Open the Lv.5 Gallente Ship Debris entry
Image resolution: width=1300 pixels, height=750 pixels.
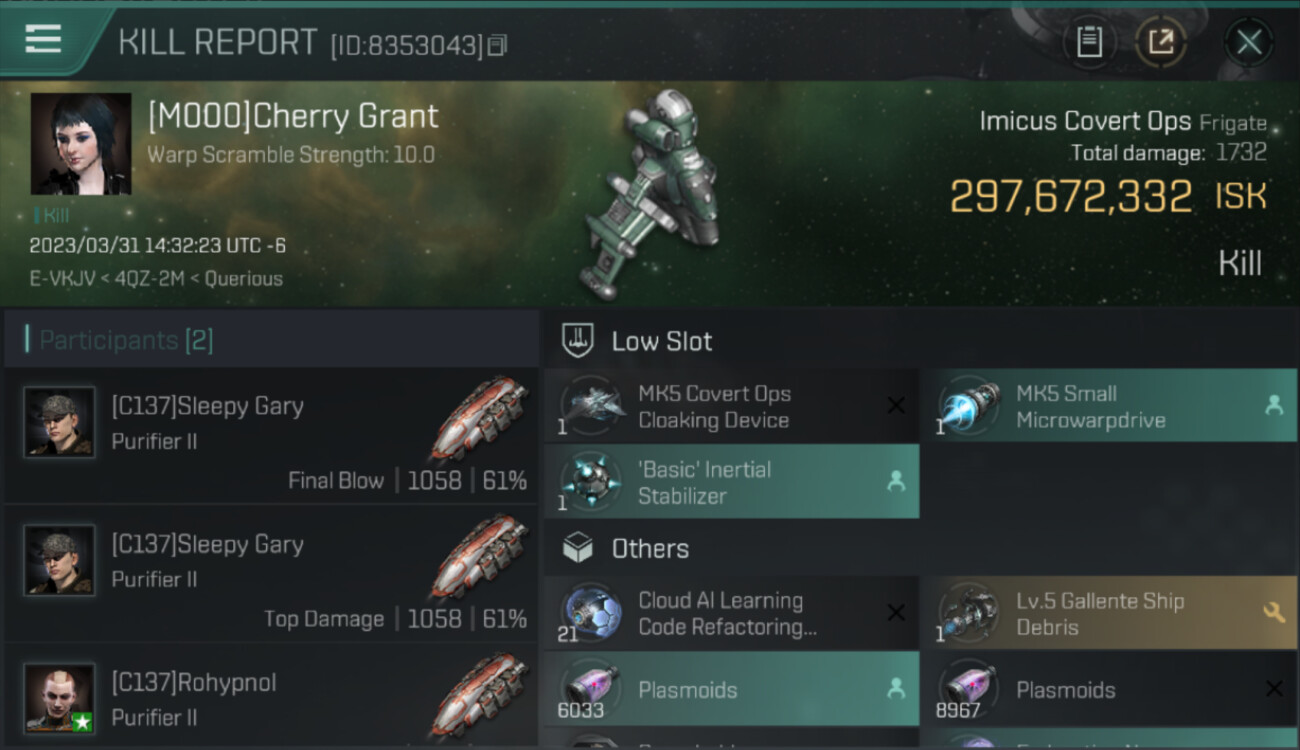1109,613
